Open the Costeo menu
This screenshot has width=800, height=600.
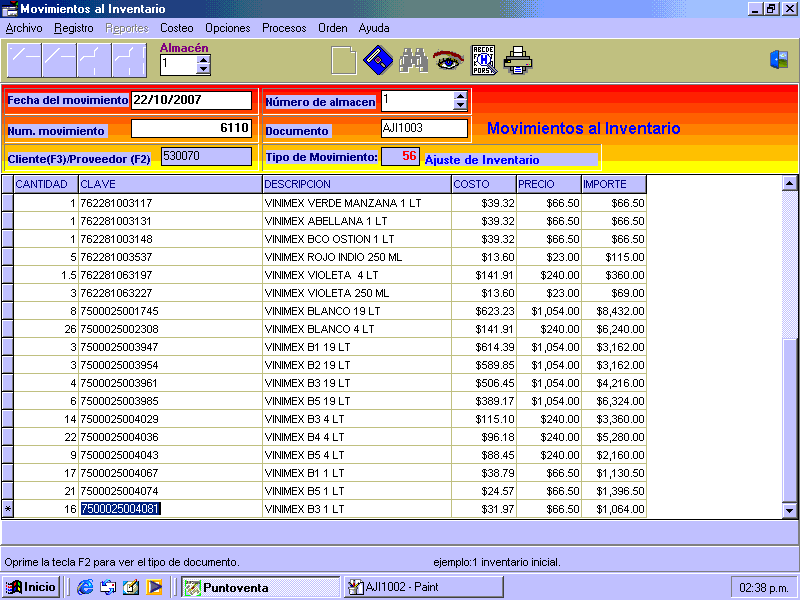[177, 28]
